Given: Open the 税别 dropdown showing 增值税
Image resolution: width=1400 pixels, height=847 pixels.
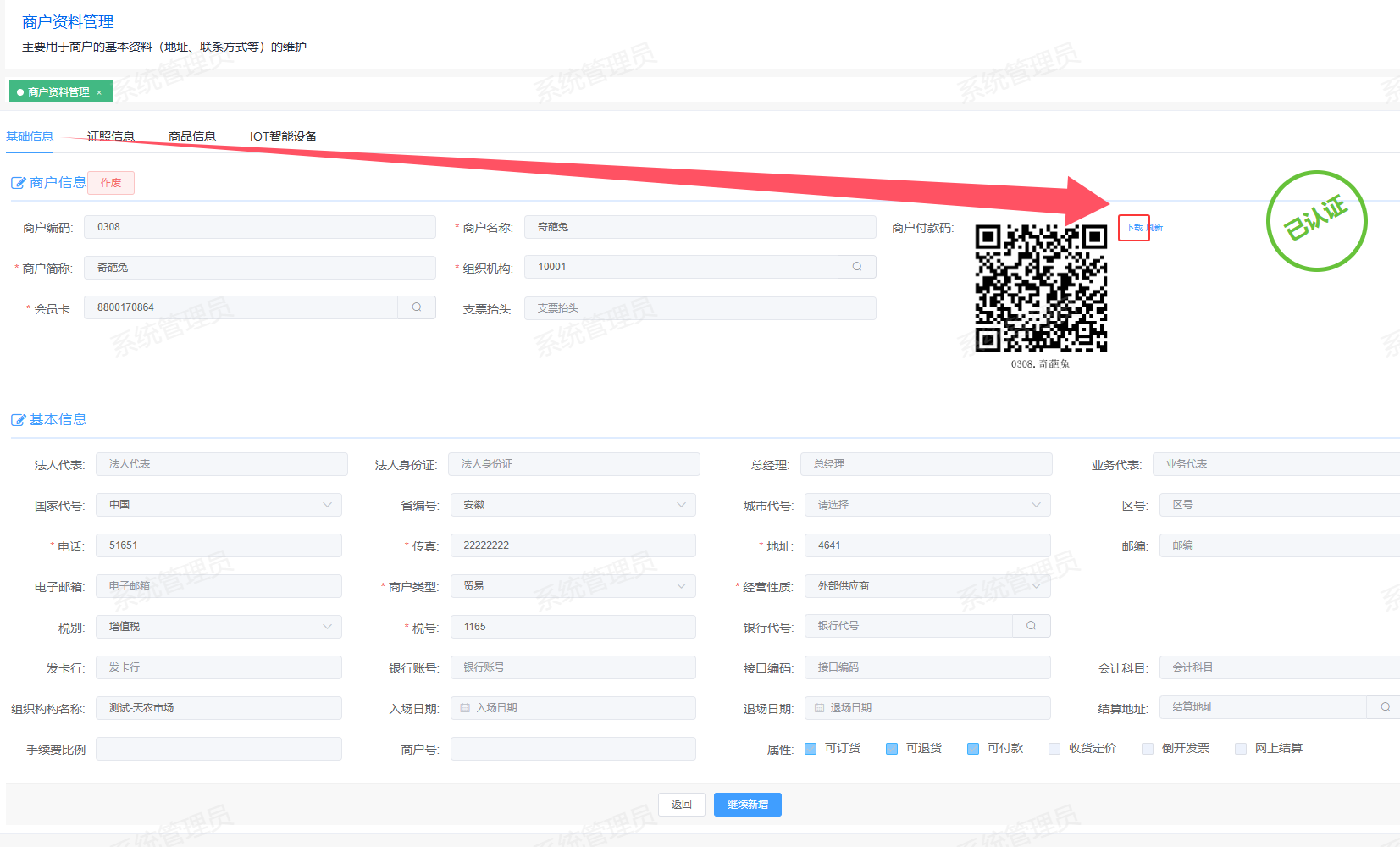Looking at the screenshot, I should coord(219,627).
